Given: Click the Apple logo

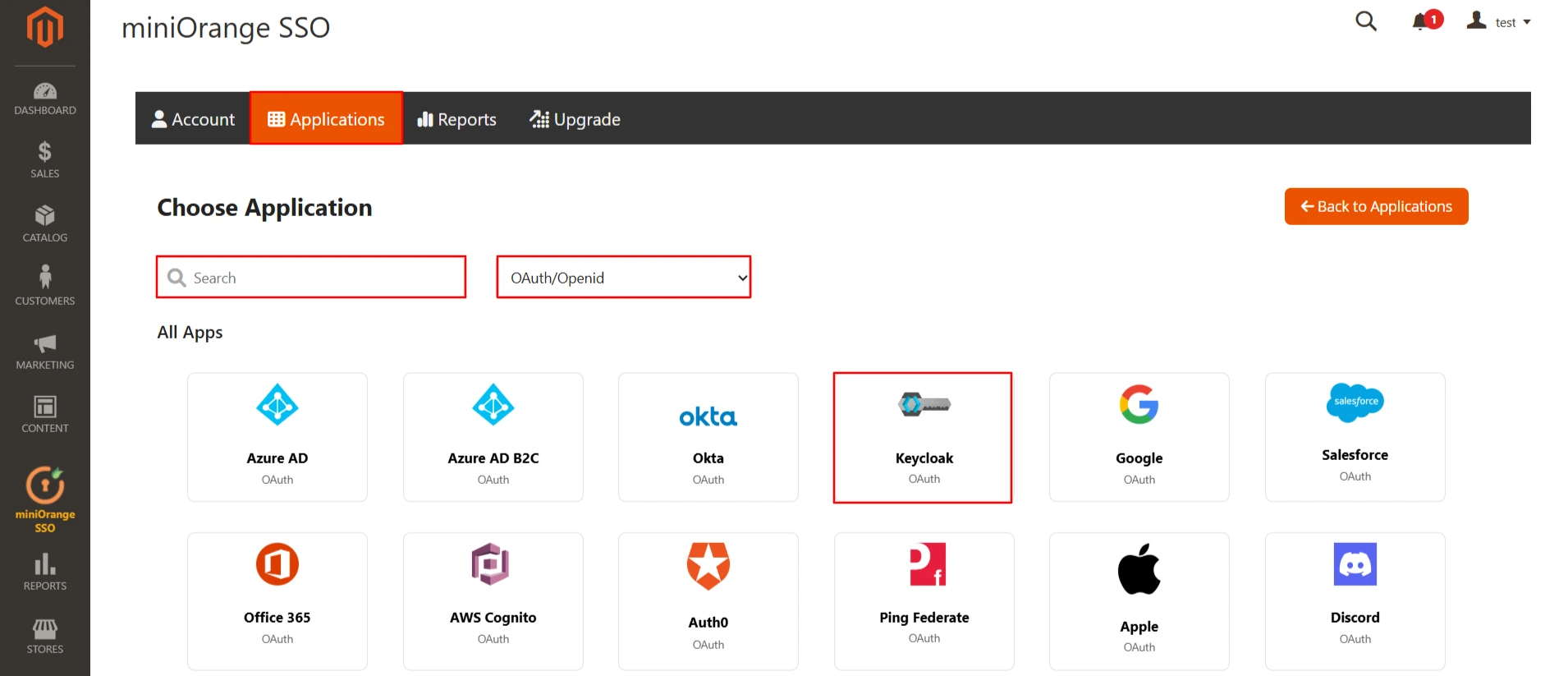Looking at the screenshot, I should point(1139,568).
